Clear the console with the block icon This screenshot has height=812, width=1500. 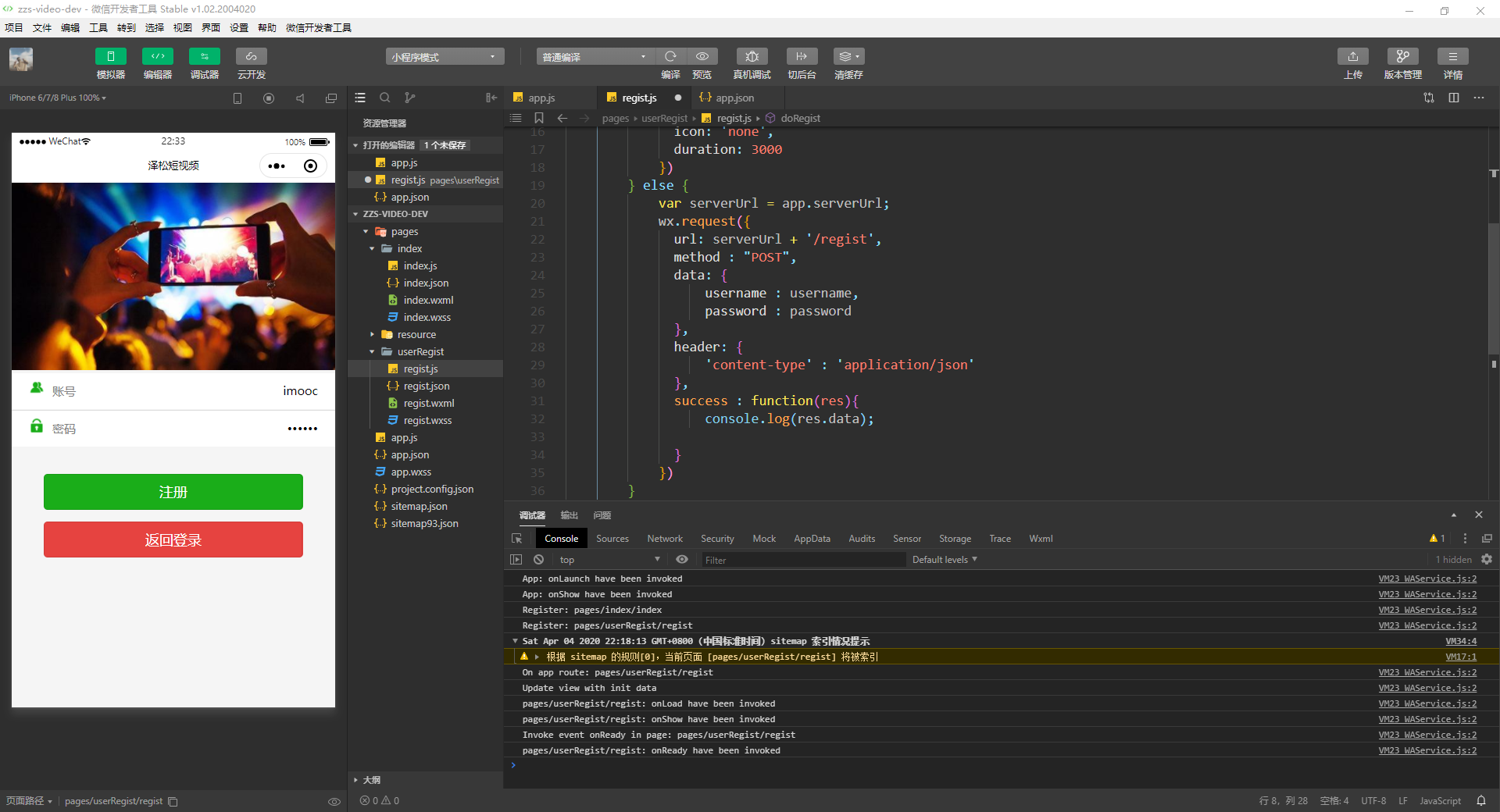click(538, 560)
